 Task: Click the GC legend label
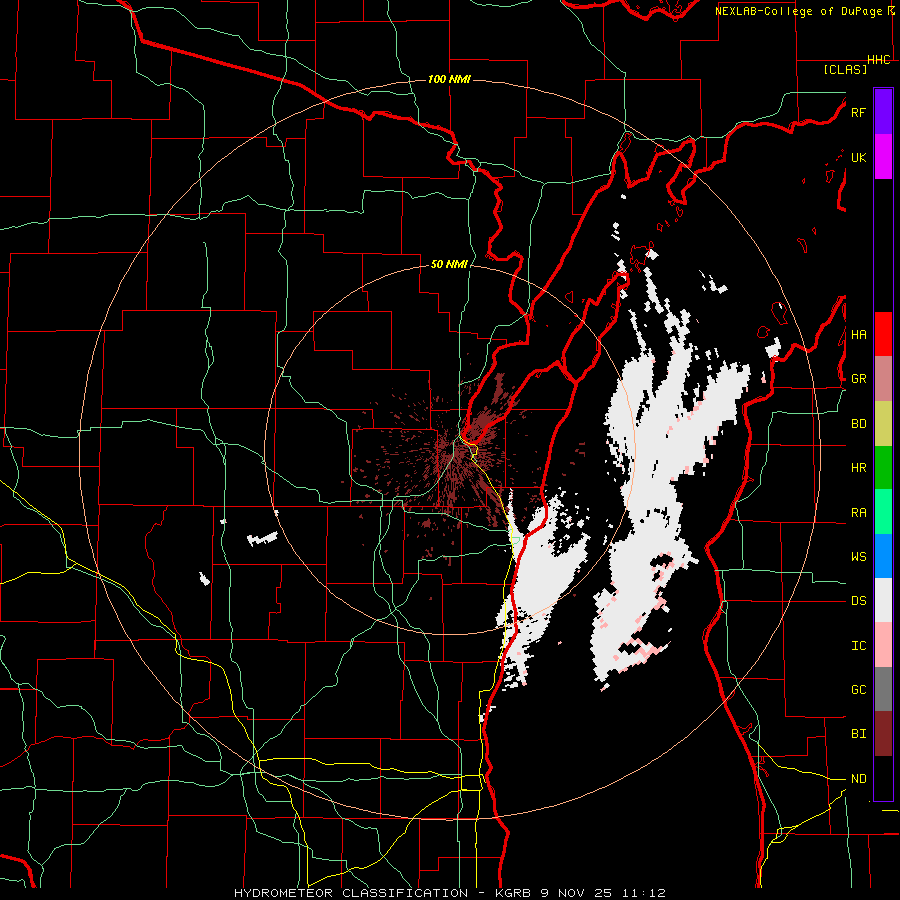point(858,690)
